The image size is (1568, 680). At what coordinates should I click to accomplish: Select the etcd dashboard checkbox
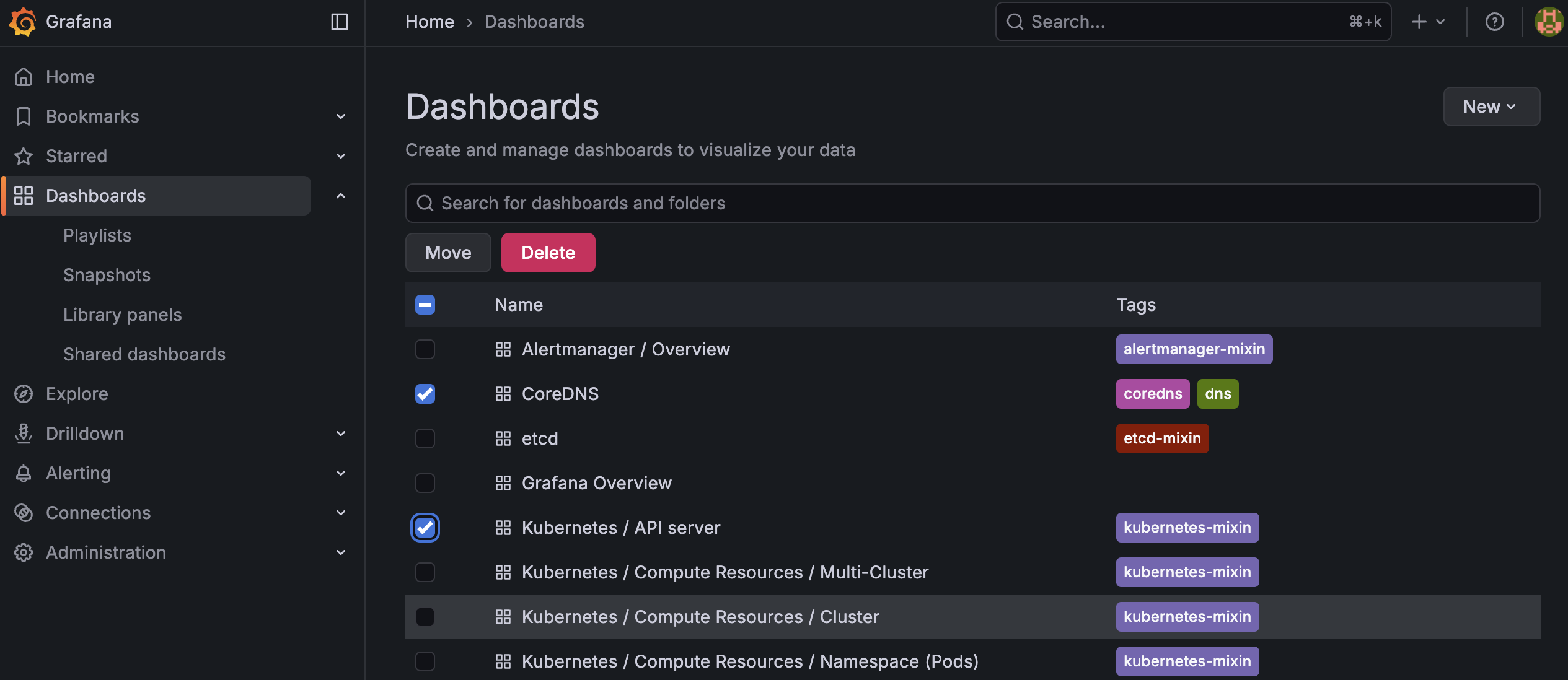pos(425,438)
